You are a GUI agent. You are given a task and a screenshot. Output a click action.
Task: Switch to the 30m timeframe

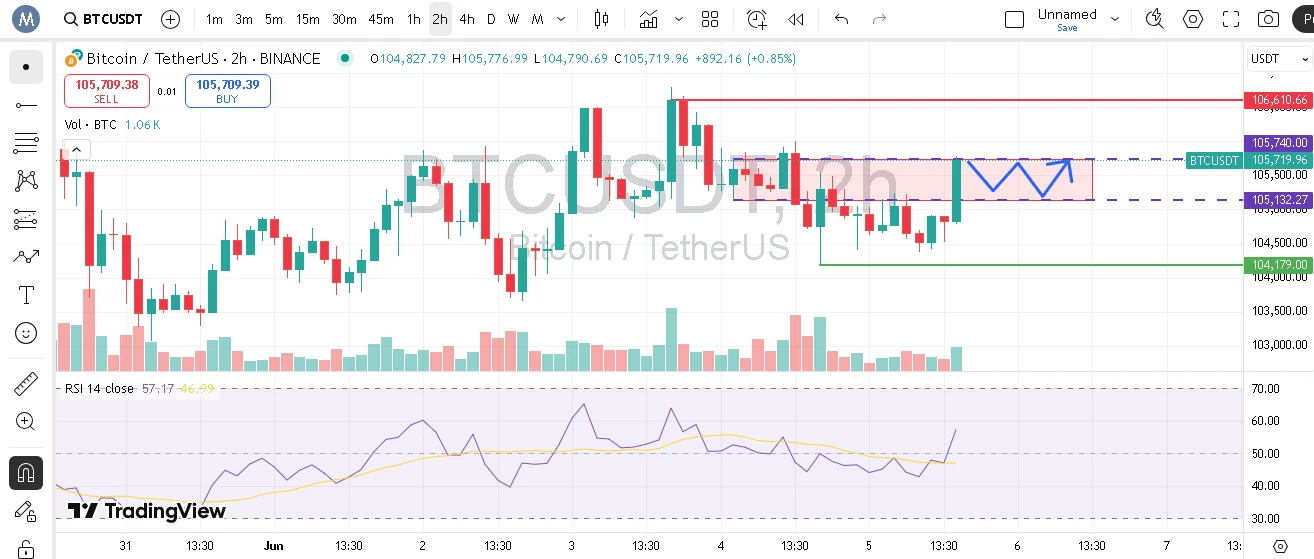344,19
